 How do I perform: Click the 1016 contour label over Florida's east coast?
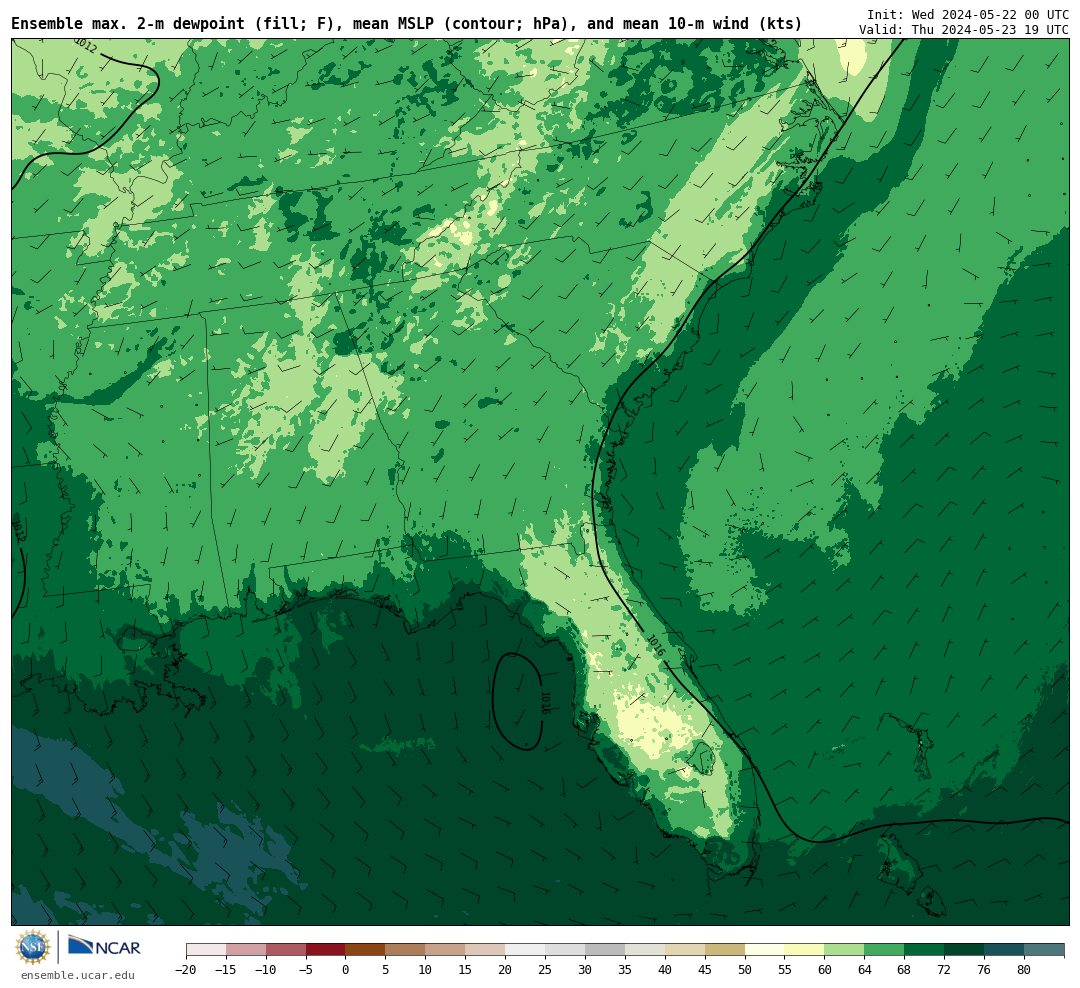[x=656, y=645]
